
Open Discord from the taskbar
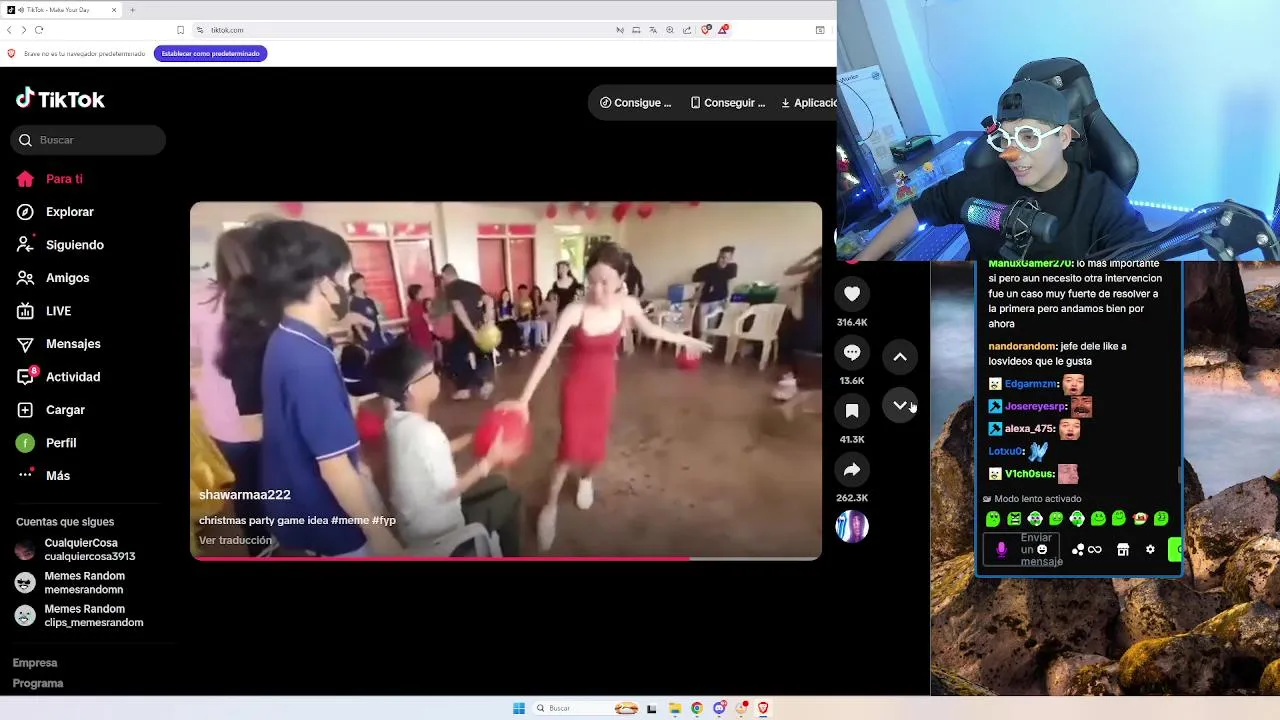coord(719,708)
